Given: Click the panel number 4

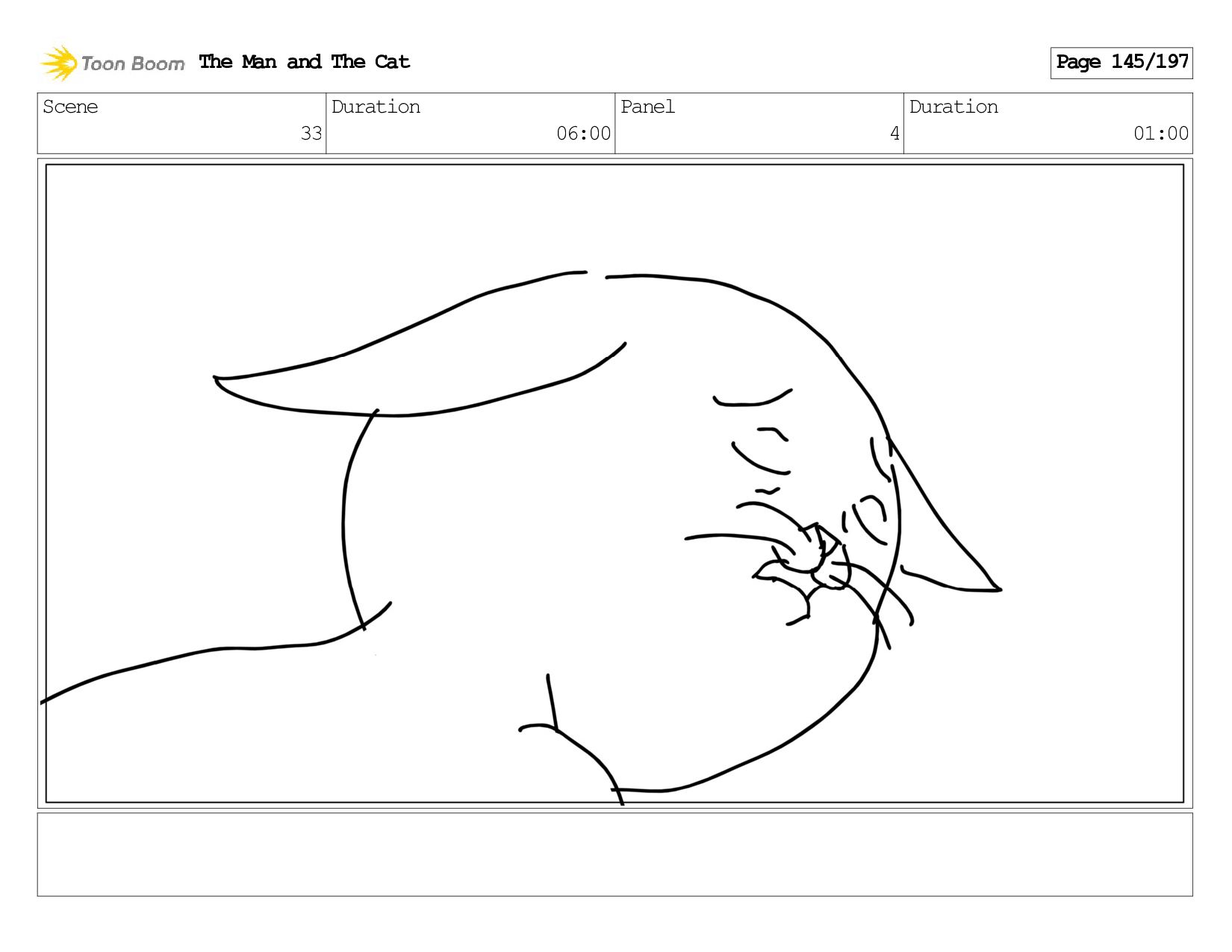Looking at the screenshot, I should click(895, 134).
